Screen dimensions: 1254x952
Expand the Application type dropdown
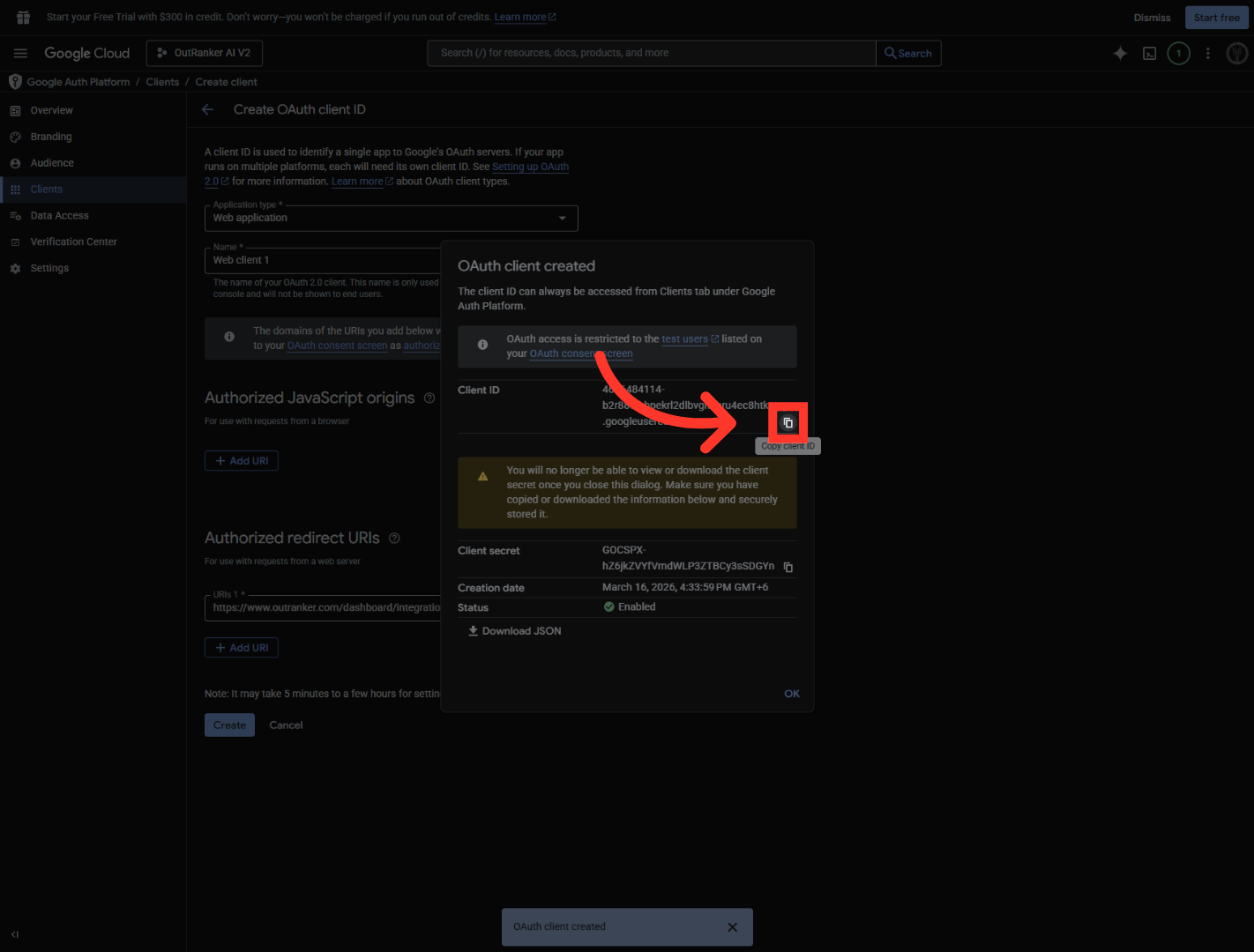[x=391, y=218]
